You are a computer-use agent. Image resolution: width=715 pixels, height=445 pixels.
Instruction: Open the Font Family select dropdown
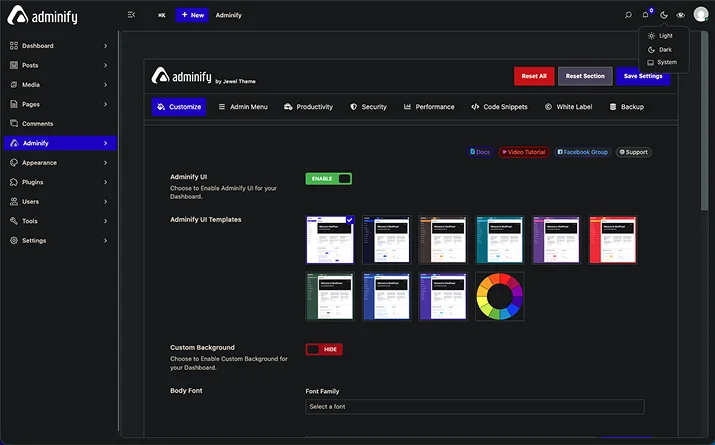(475, 407)
